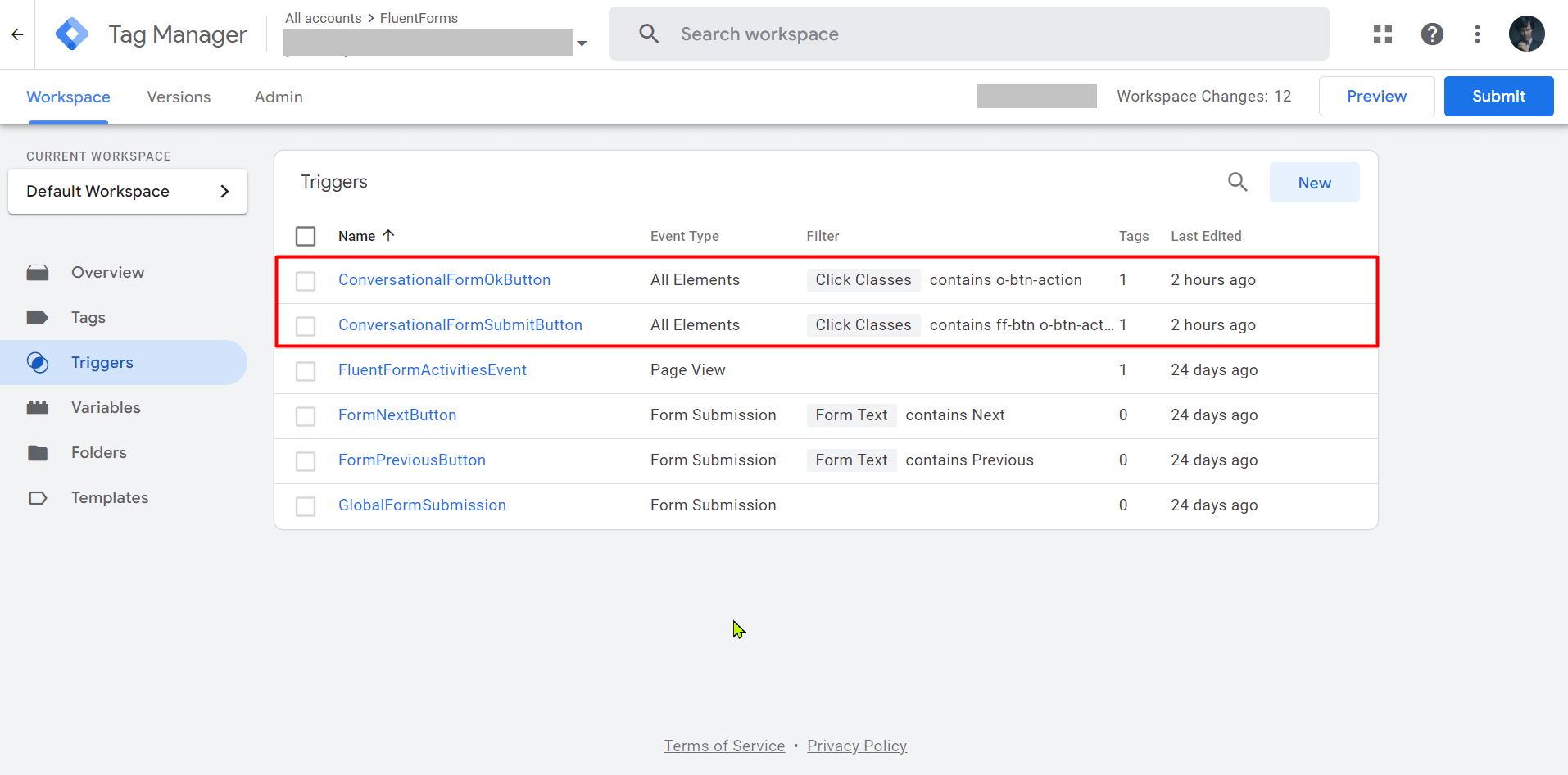Toggle the select-all triggers checkbox

point(306,236)
